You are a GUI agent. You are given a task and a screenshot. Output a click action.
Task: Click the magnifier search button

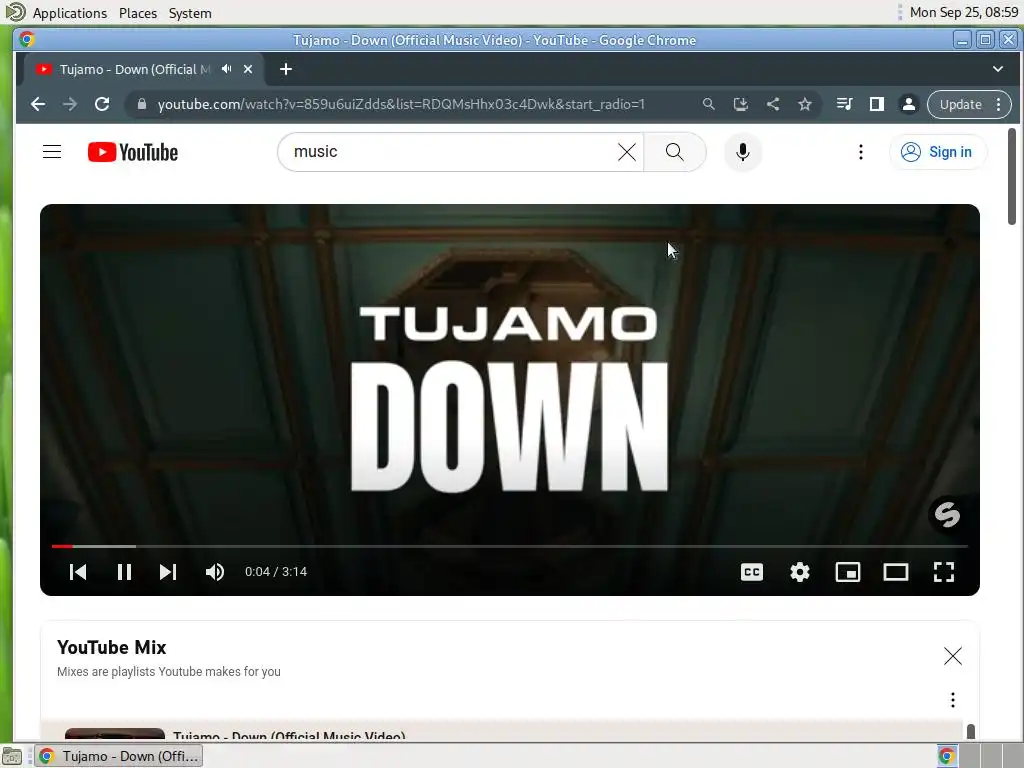coord(675,152)
